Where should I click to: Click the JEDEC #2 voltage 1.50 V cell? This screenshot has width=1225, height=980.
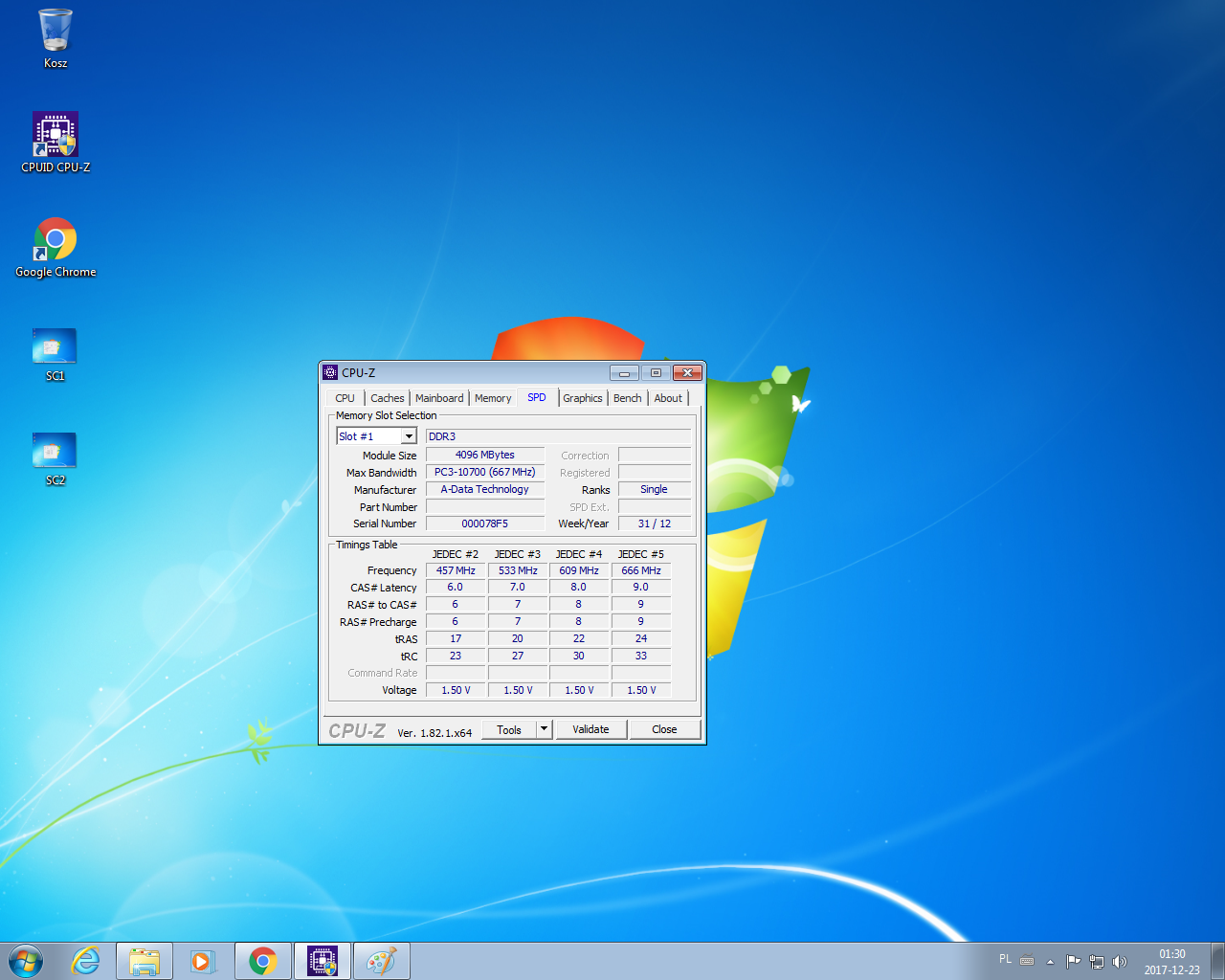(456, 690)
